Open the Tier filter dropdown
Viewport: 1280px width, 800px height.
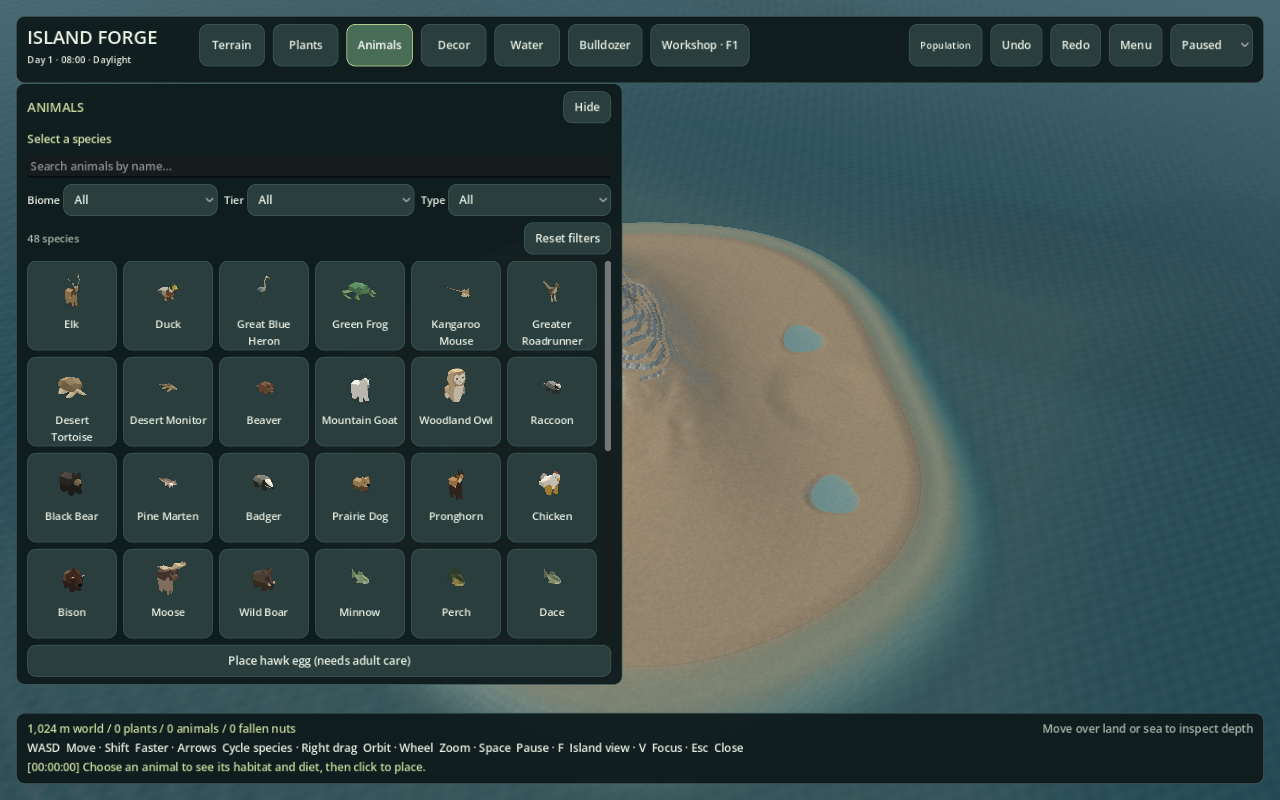(331, 200)
